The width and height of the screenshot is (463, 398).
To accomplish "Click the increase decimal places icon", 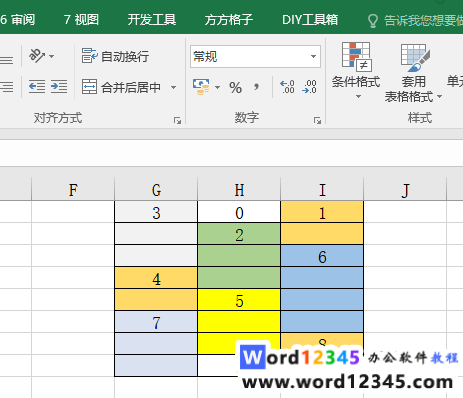I will coord(287,87).
